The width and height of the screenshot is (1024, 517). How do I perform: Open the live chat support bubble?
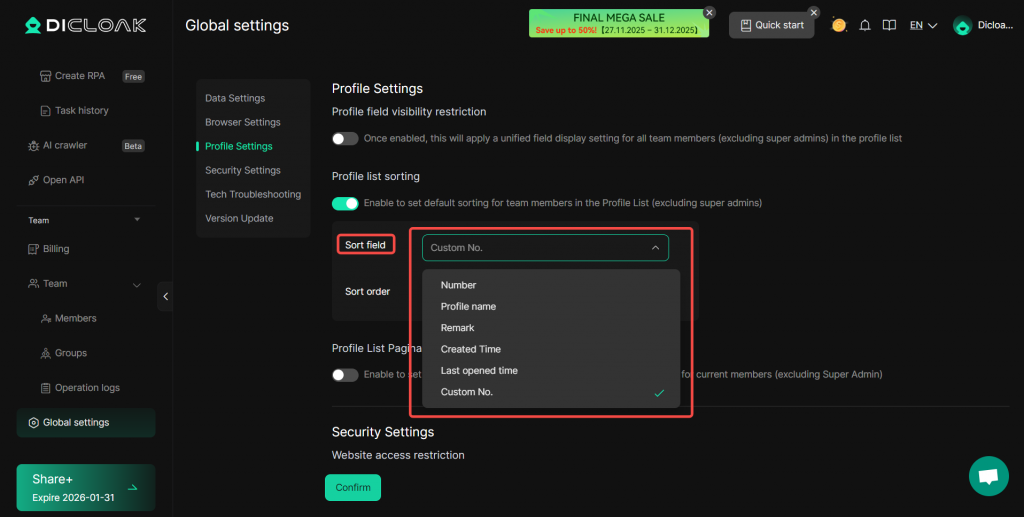pyautogui.click(x=988, y=476)
